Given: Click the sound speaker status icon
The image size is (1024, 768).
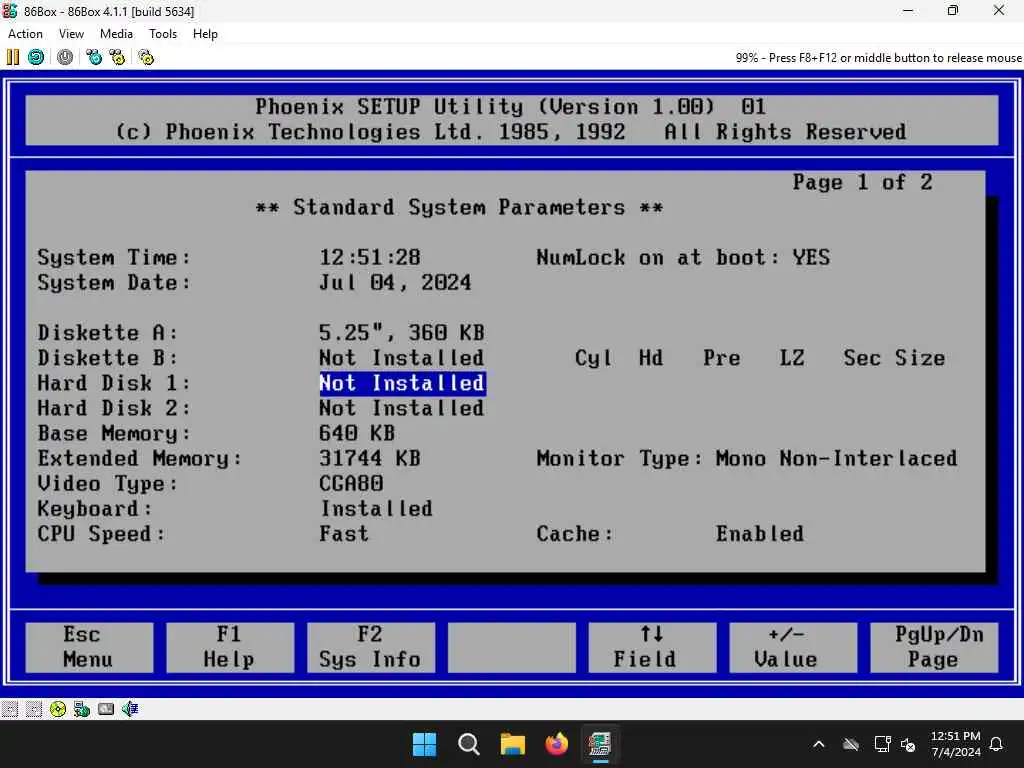Looking at the screenshot, I should [x=130, y=709].
